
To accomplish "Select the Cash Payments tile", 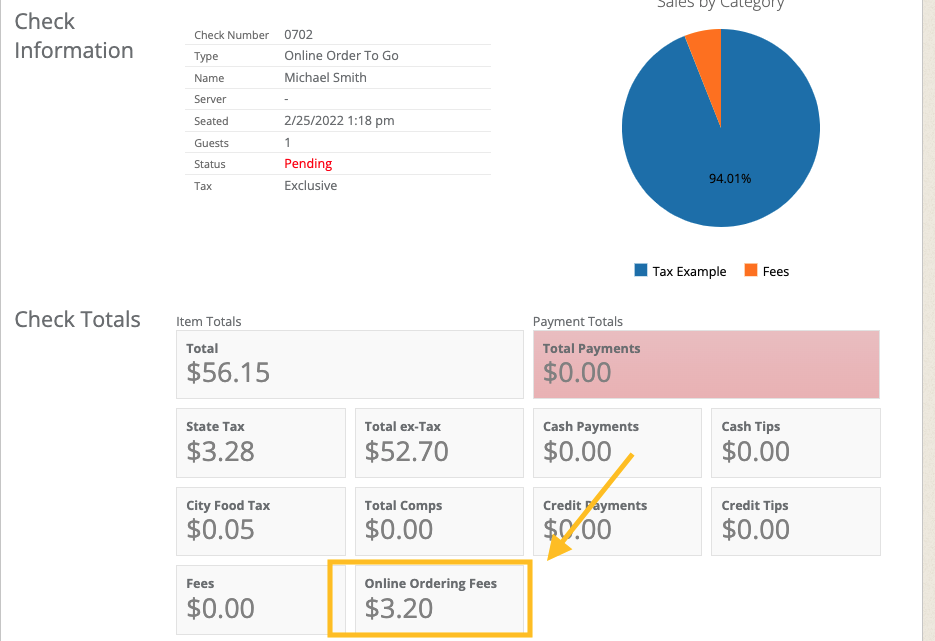I will pyautogui.click(x=617, y=442).
